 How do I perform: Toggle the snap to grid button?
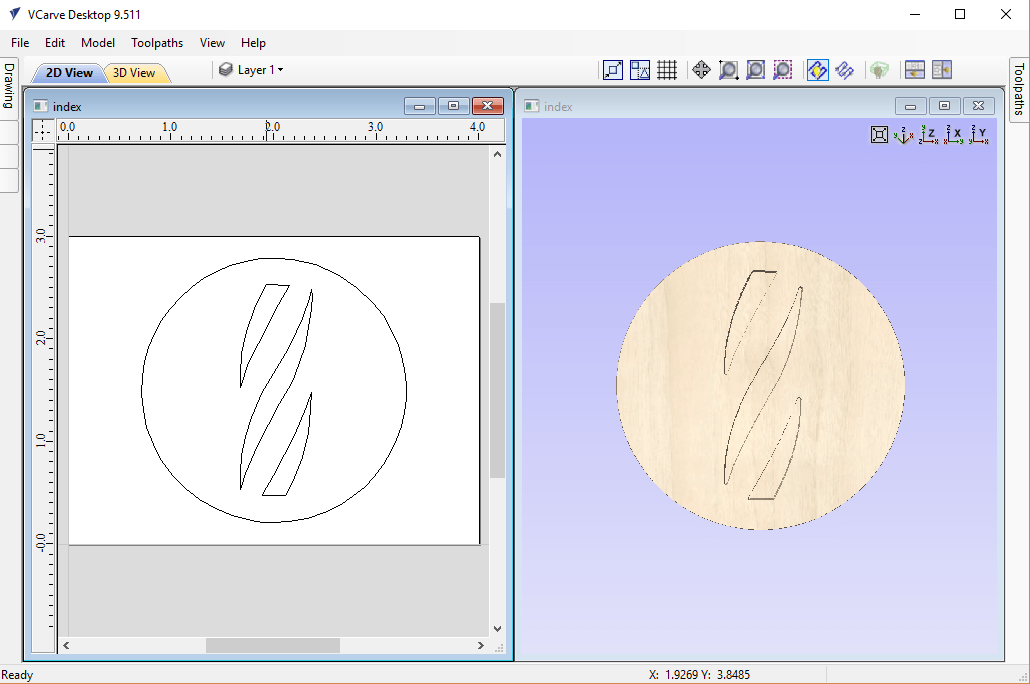coord(667,70)
